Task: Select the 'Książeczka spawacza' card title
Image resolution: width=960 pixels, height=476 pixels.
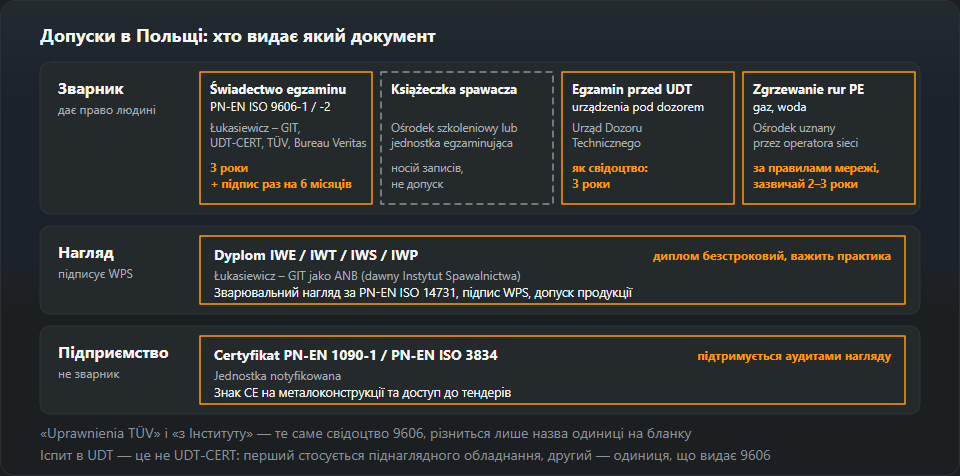Action: [x=454, y=89]
